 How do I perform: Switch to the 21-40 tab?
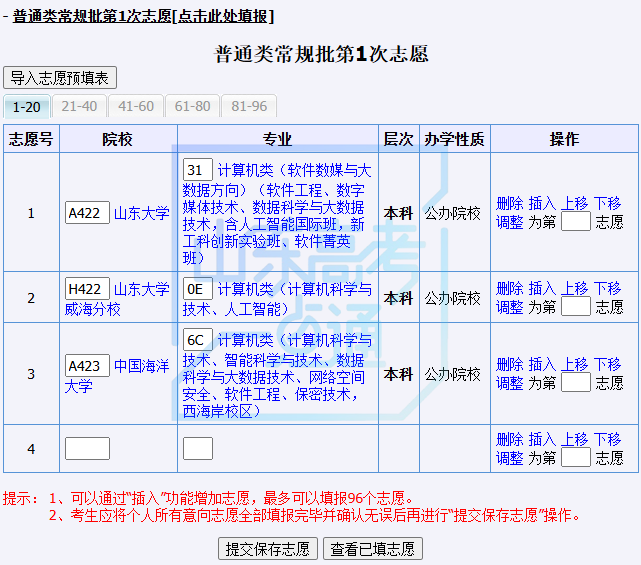79,106
